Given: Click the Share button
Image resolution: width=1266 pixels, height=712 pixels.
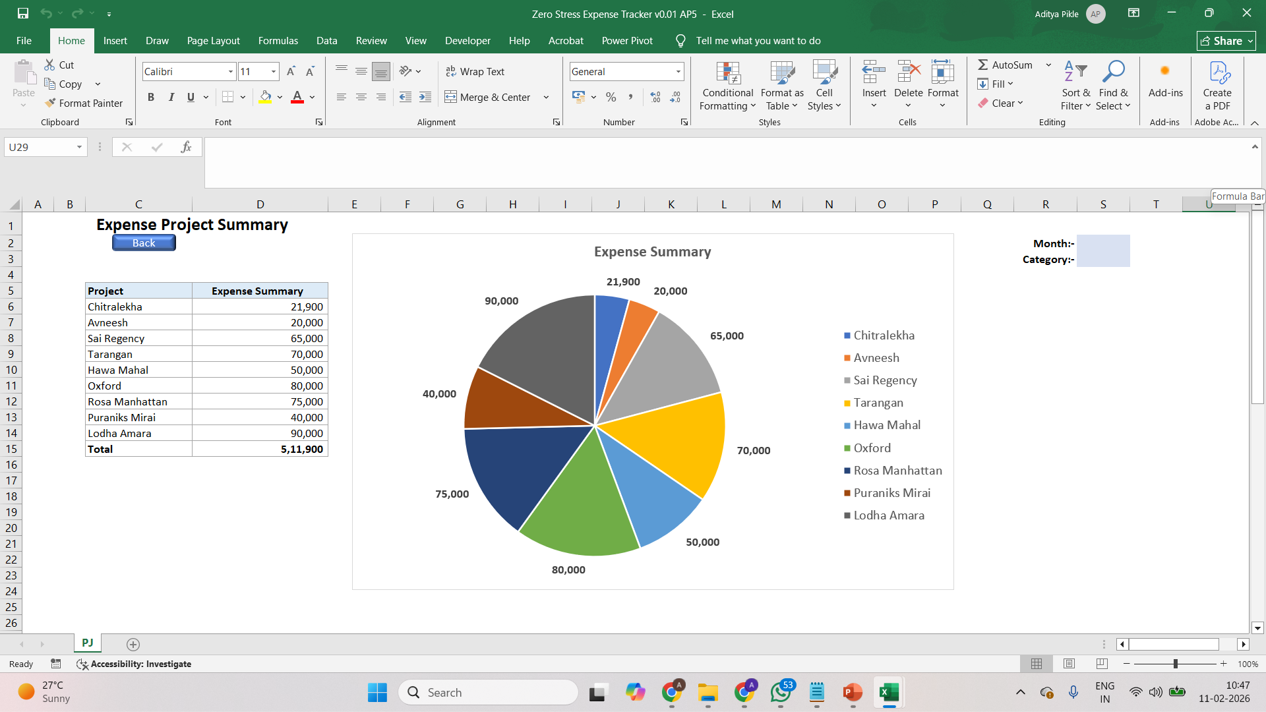Looking at the screenshot, I should [1225, 41].
